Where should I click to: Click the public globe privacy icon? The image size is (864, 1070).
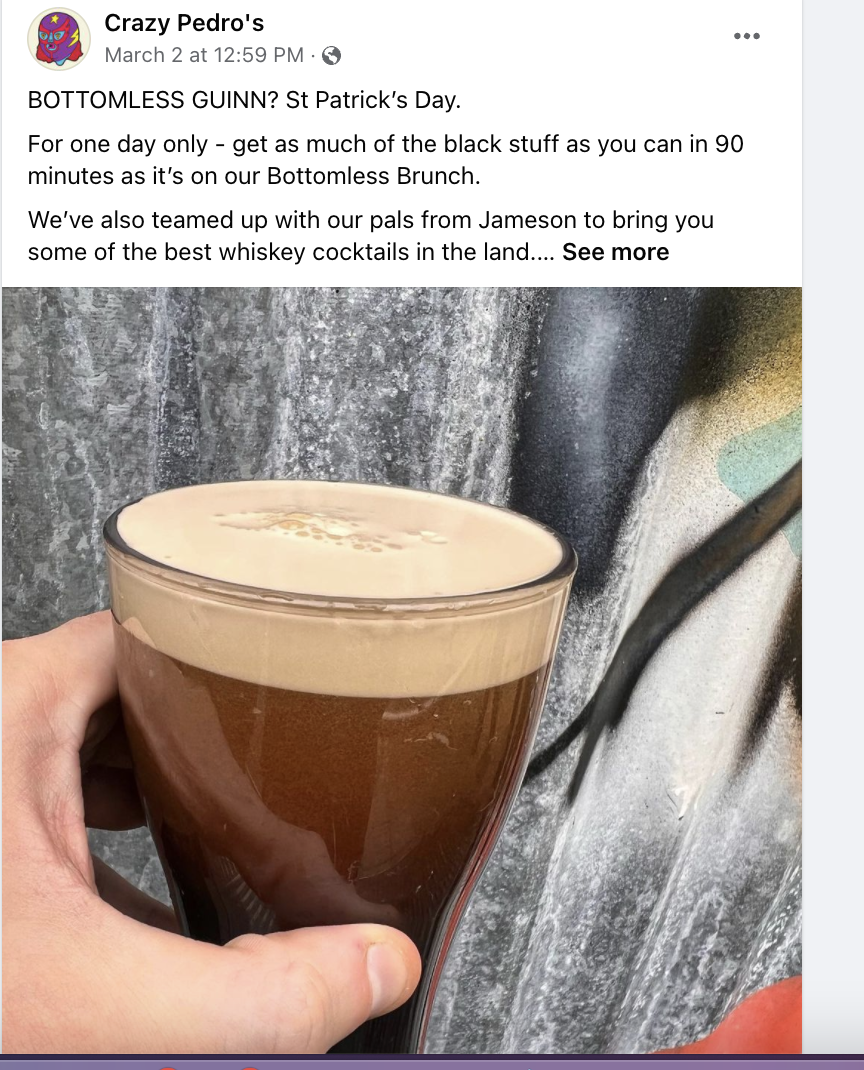tap(331, 55)
